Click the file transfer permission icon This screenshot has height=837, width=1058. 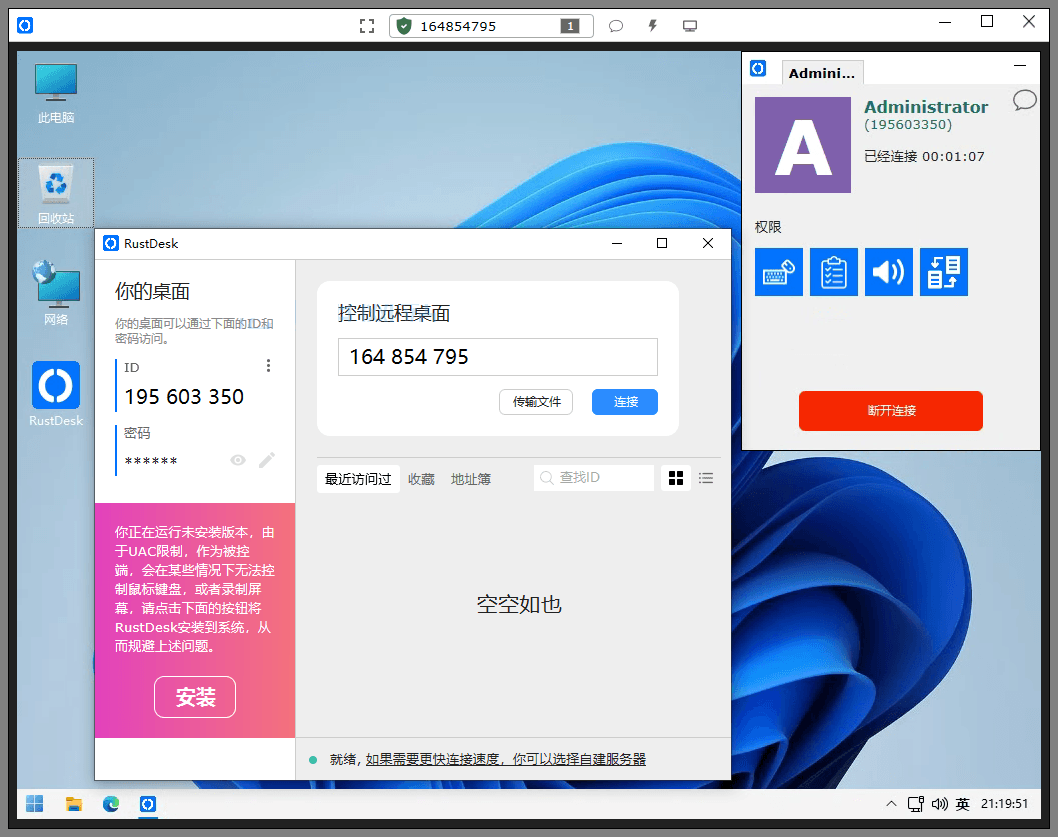point(943,271)
